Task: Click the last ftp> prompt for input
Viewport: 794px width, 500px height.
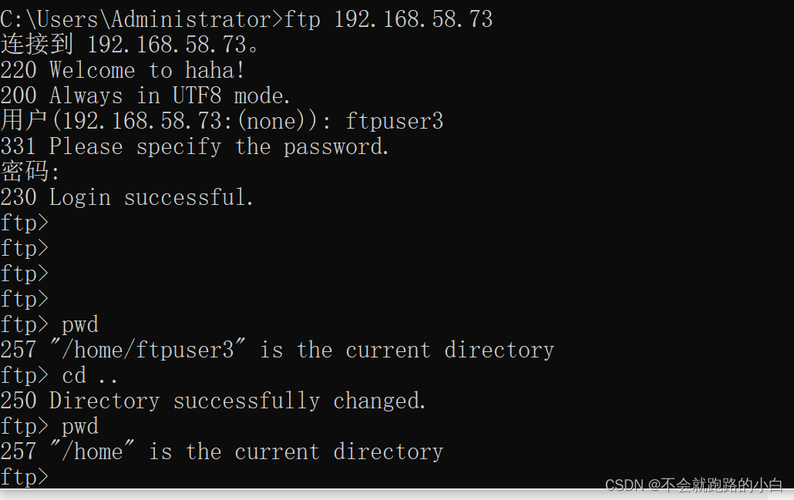Action: [x=24, y=477]
